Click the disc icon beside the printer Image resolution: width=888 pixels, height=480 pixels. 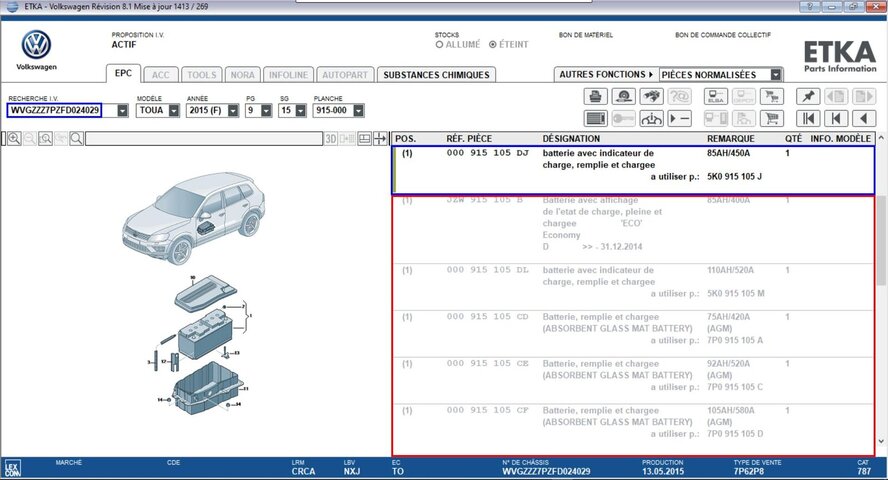coord(624,96)
